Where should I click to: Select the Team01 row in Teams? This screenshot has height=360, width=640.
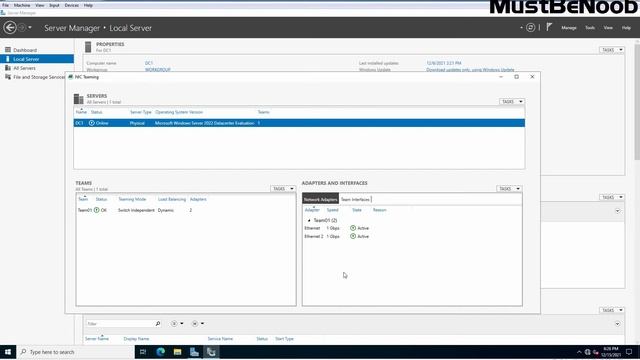[x=186, y=210]
